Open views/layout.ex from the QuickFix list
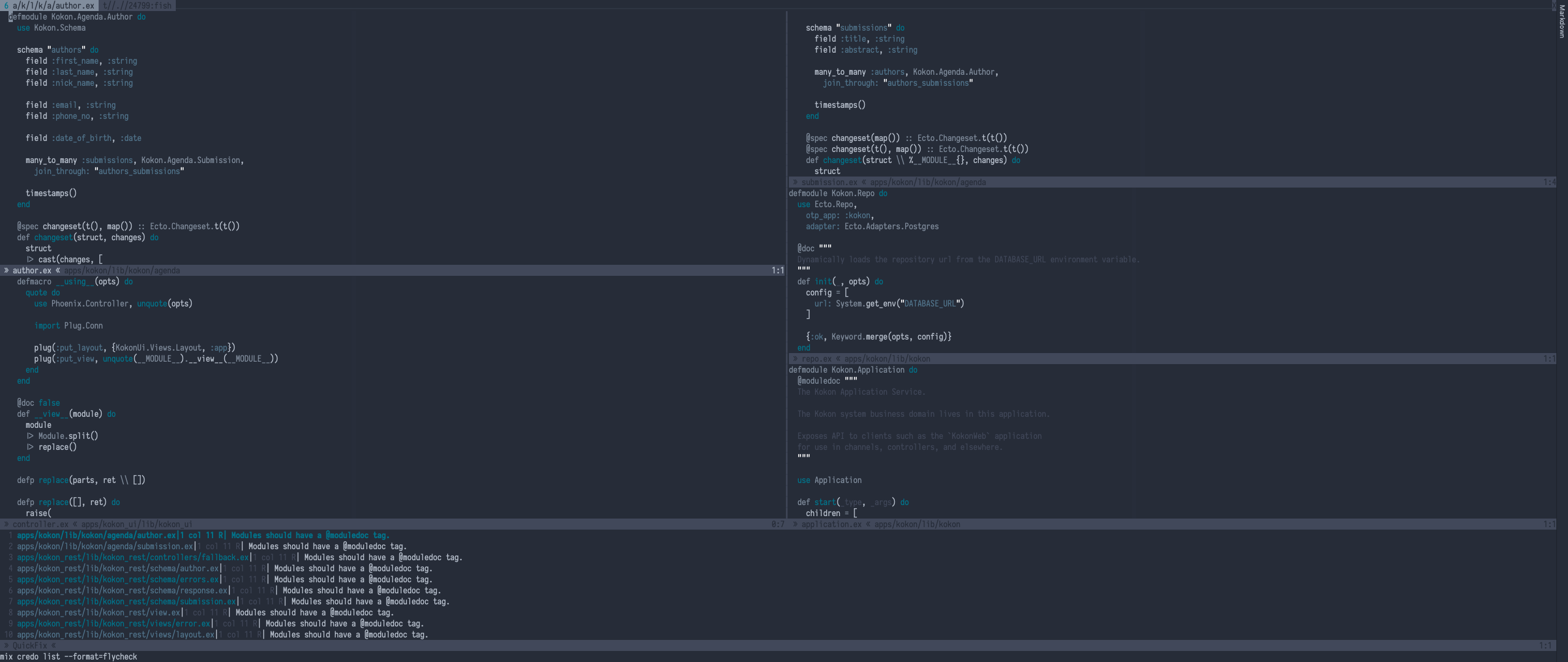The height and width of the screenshot is (662, 1568). [x=116, y=634]
